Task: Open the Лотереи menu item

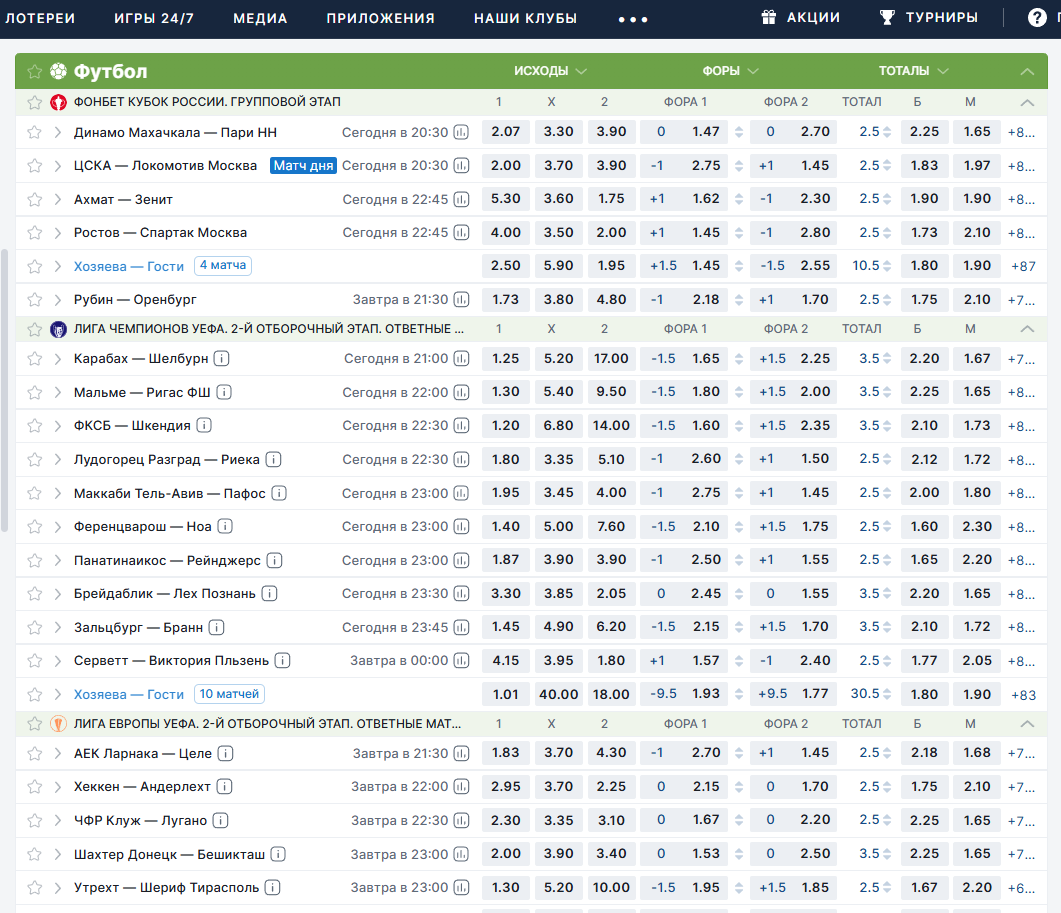Action: [40, 18]
